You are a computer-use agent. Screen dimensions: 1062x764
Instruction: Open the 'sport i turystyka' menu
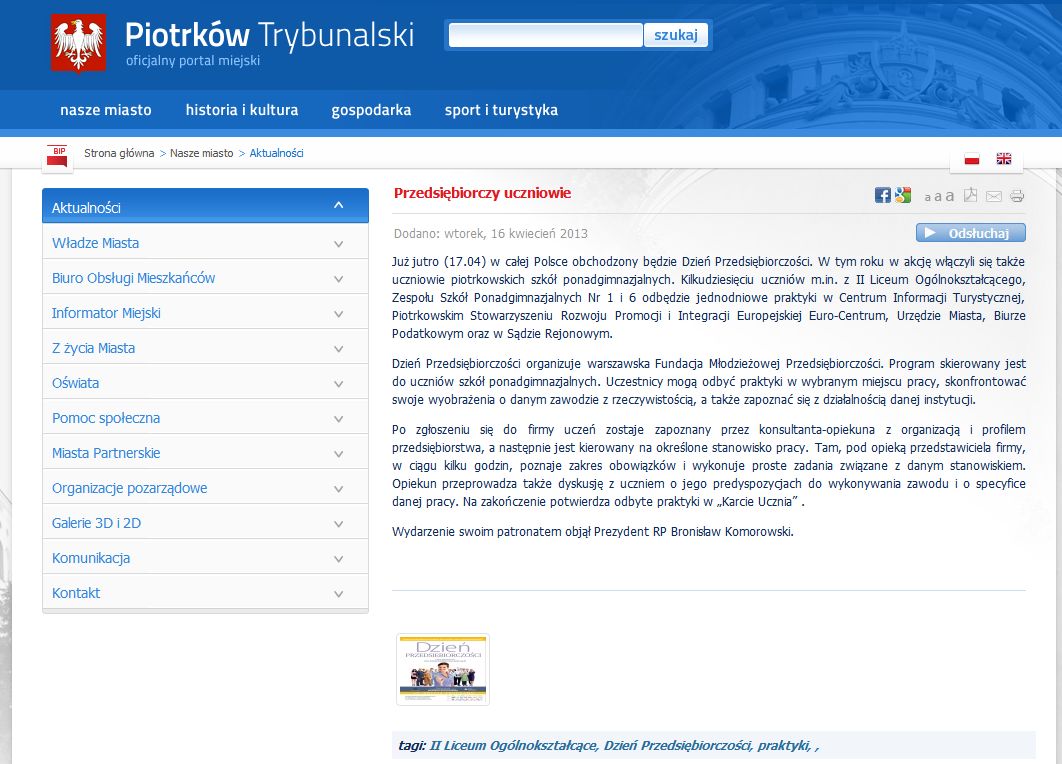point(501,110)
